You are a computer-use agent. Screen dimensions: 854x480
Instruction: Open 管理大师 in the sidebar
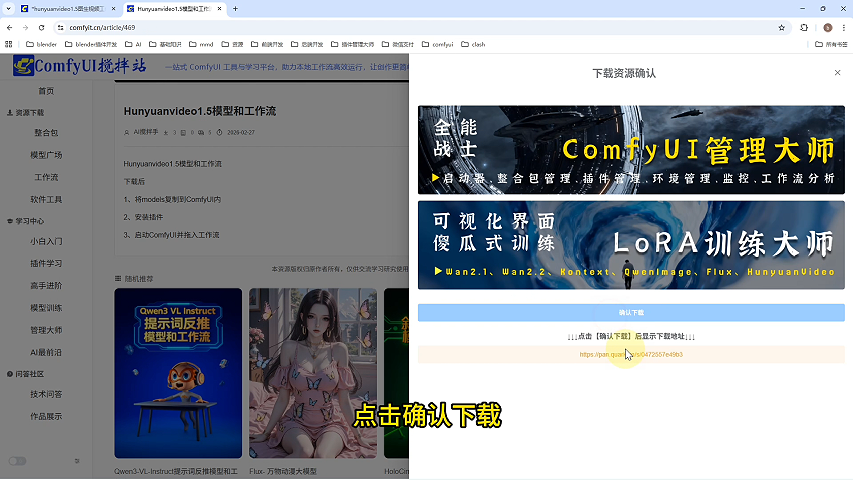46,330
